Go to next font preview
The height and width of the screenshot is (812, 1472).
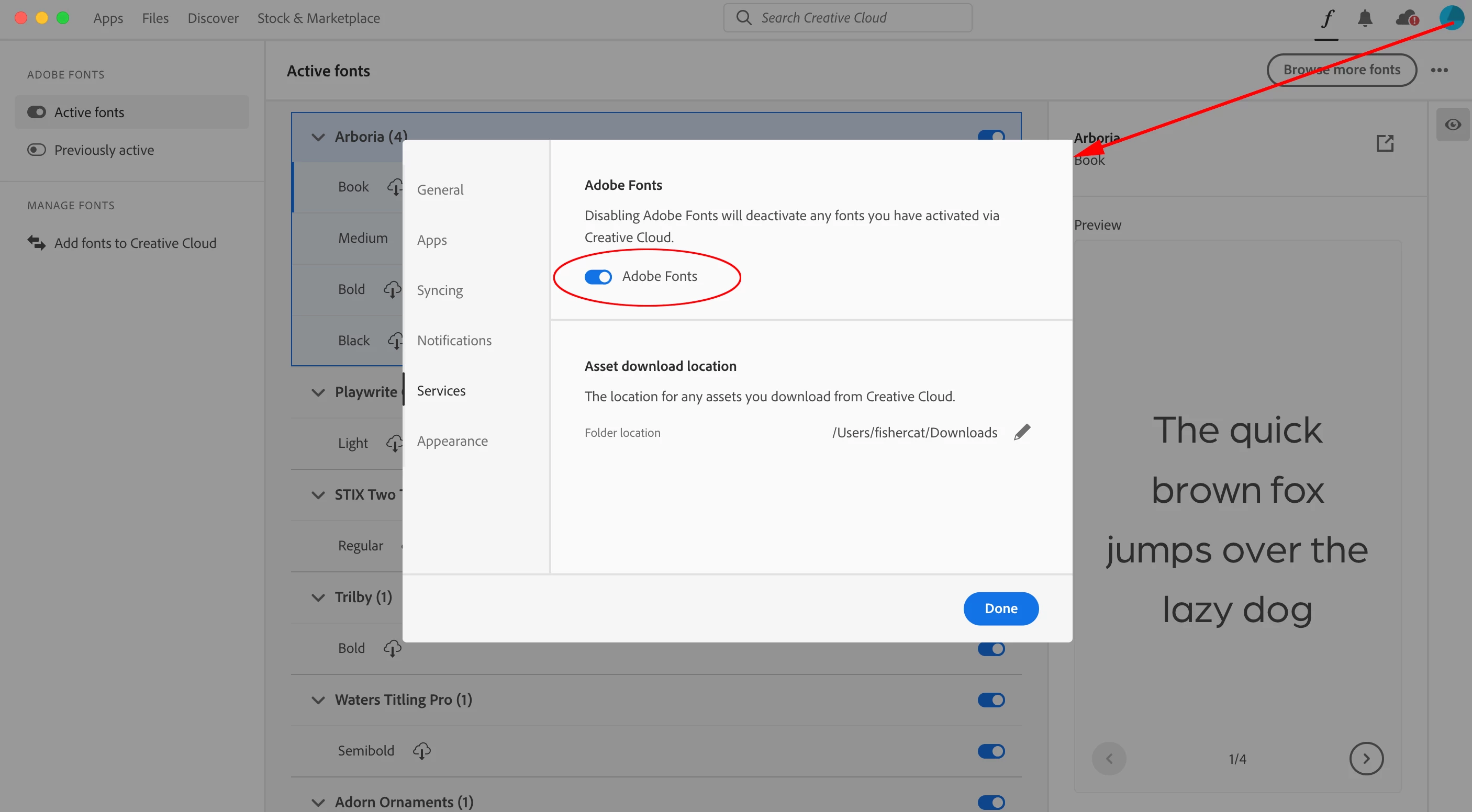click(x=1366, y=758)
